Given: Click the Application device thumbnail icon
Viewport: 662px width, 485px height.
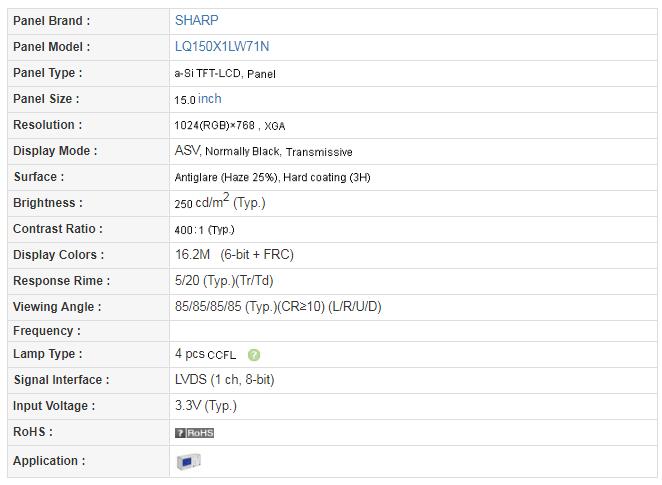Looking at the screenshot, I should click(x=189, y=461).
